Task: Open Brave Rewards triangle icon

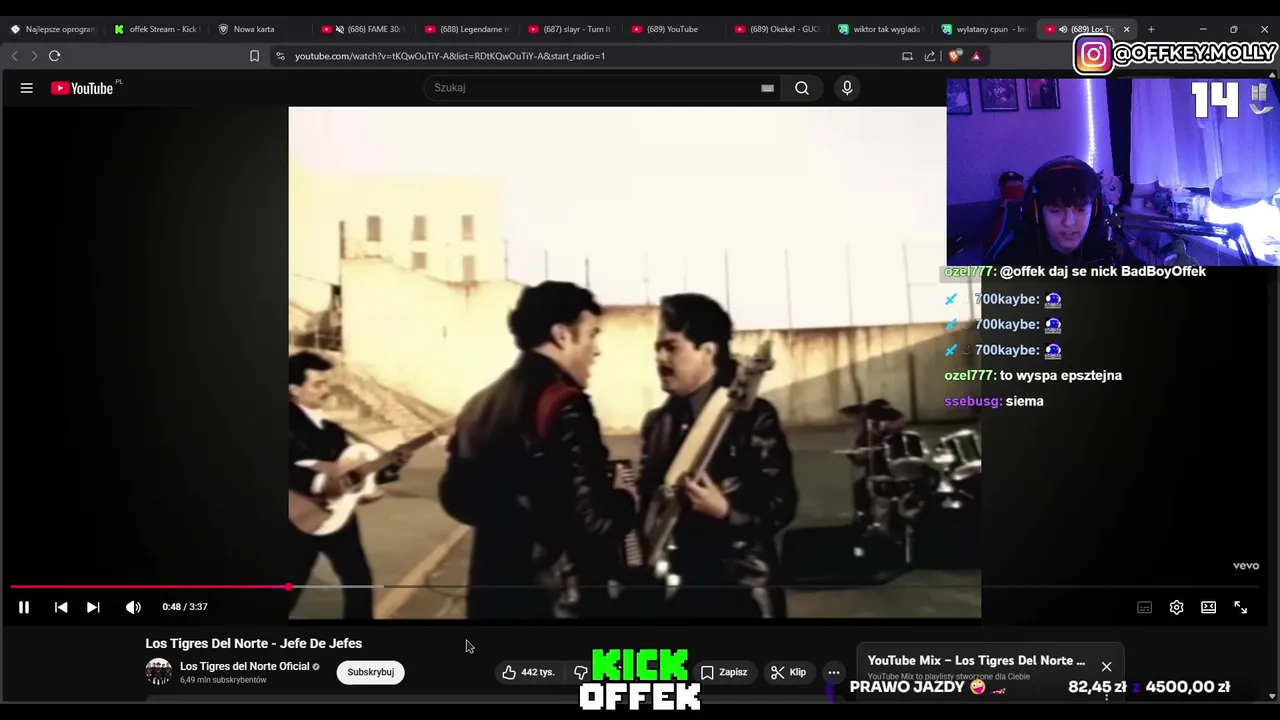Action: tap(976, 56)
